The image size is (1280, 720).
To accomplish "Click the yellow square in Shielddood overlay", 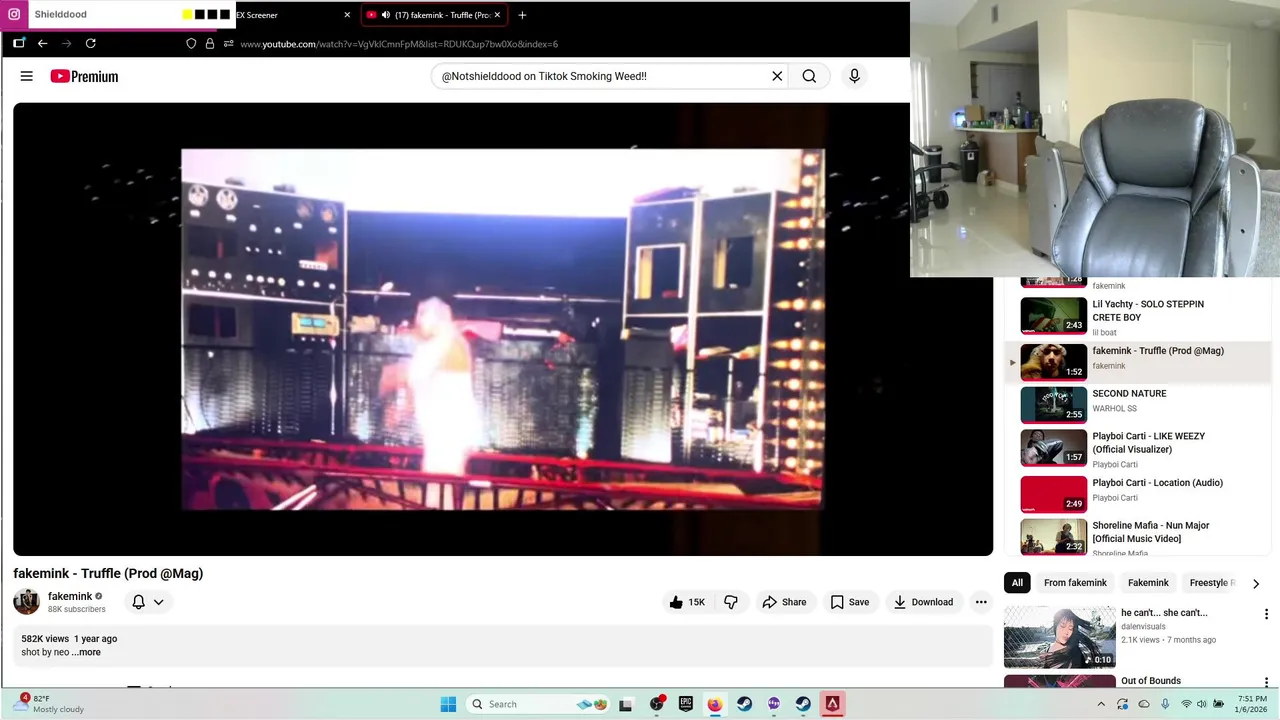I will tap(187, 15).
